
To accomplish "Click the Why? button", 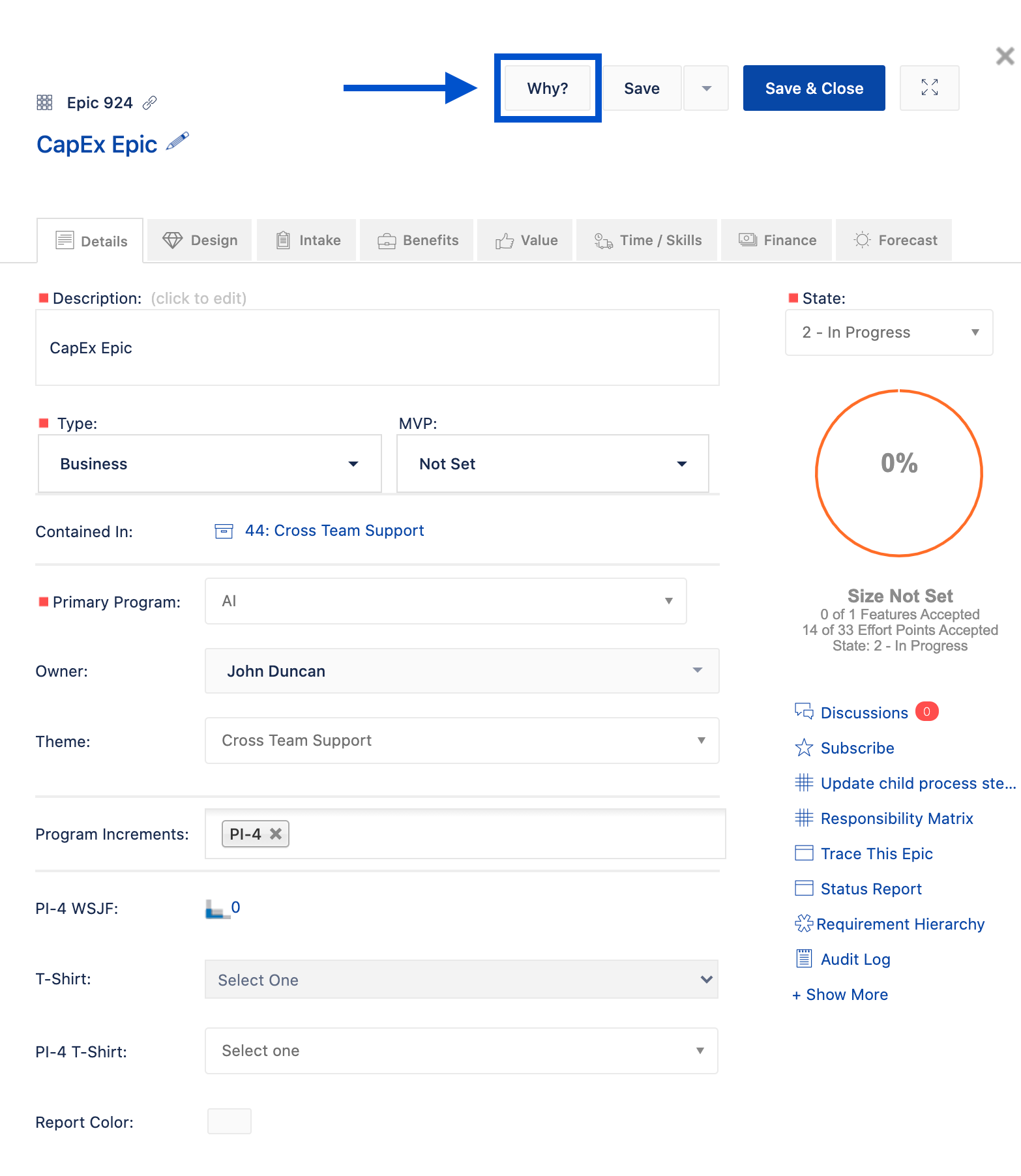I will (548, 88).
